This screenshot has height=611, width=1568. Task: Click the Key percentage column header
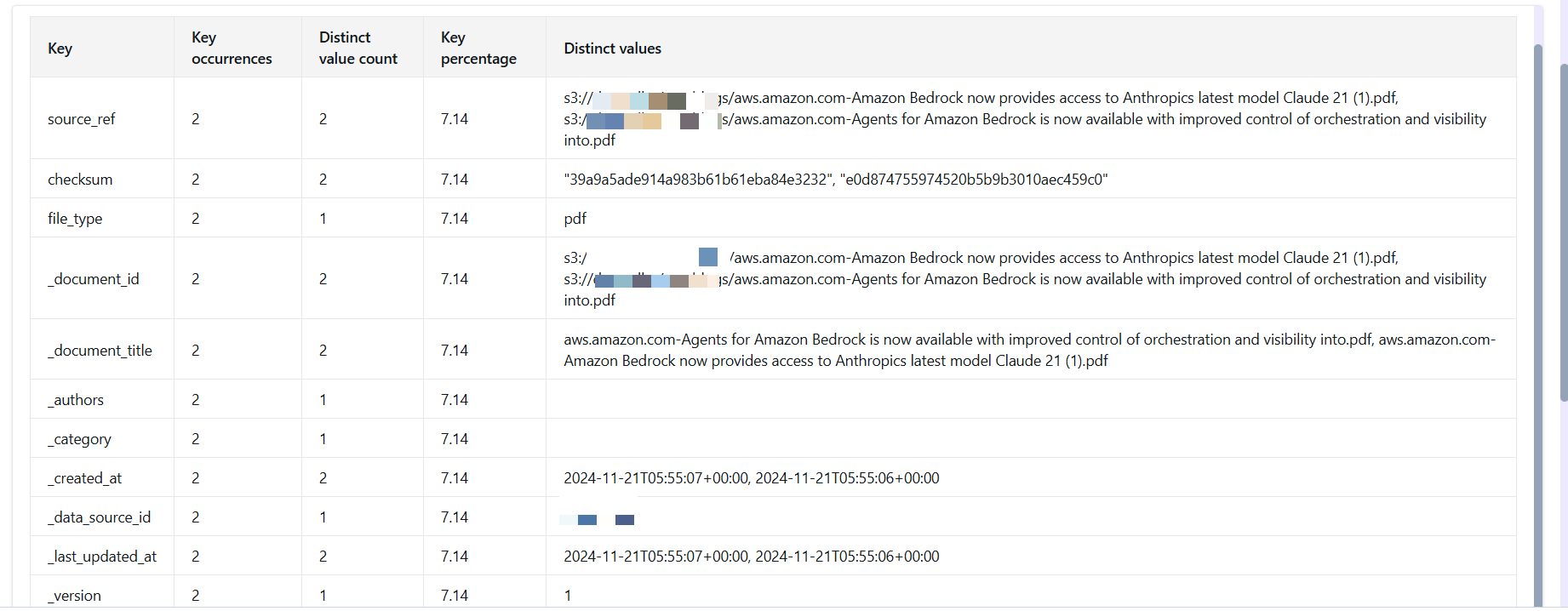tap(478, 49)
